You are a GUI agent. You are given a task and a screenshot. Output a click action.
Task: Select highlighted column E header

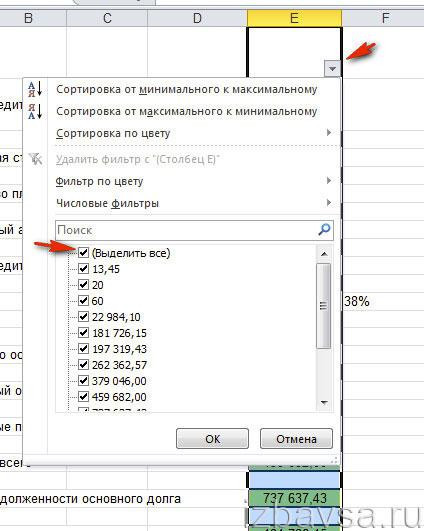pyautogui.click(x=294, y=18)
